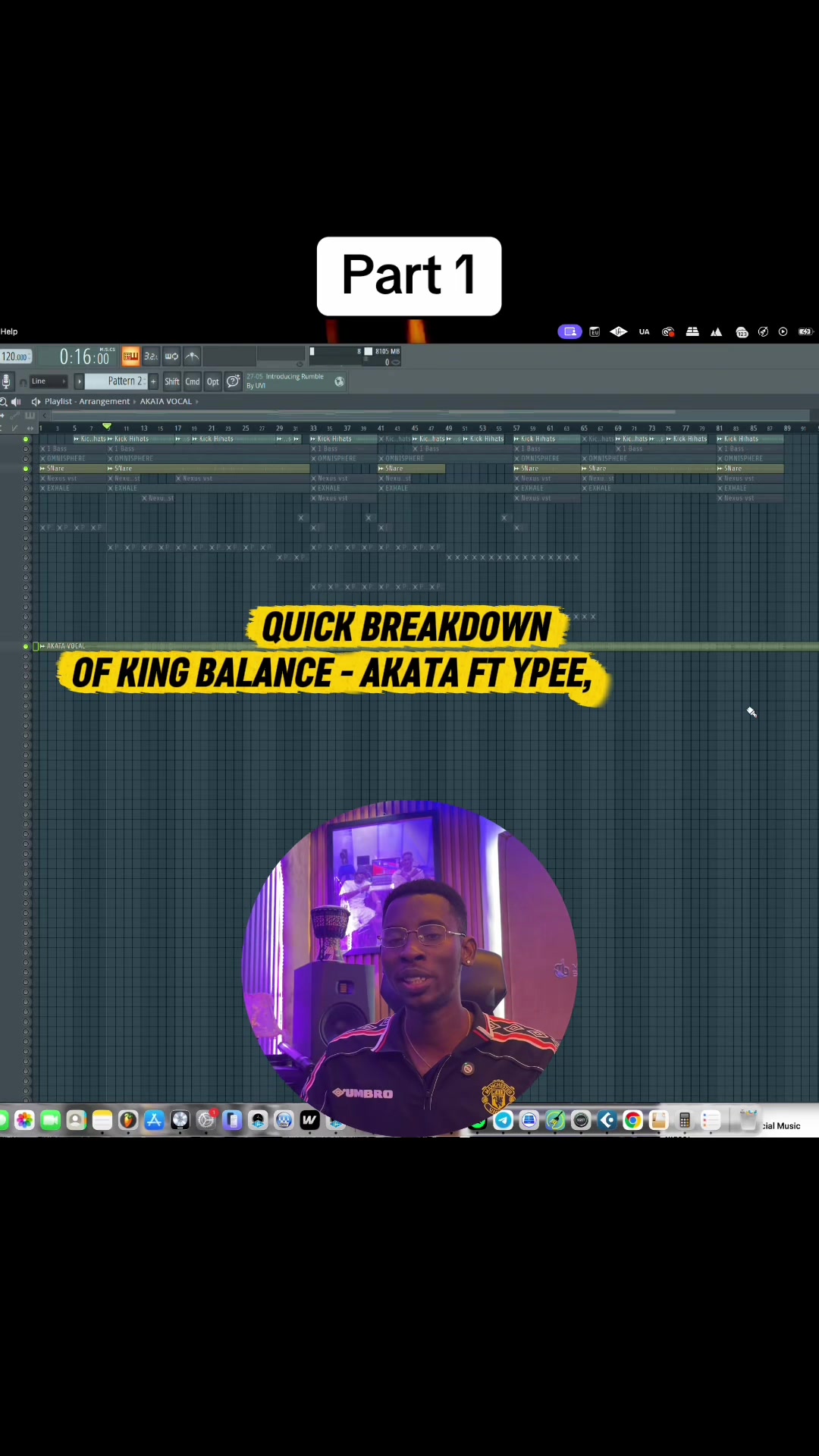Image resolution: width=819 pixels, height=1456 pixels.
Task: Click the 120.000 tempo field
Action: (x=15, y=356)
